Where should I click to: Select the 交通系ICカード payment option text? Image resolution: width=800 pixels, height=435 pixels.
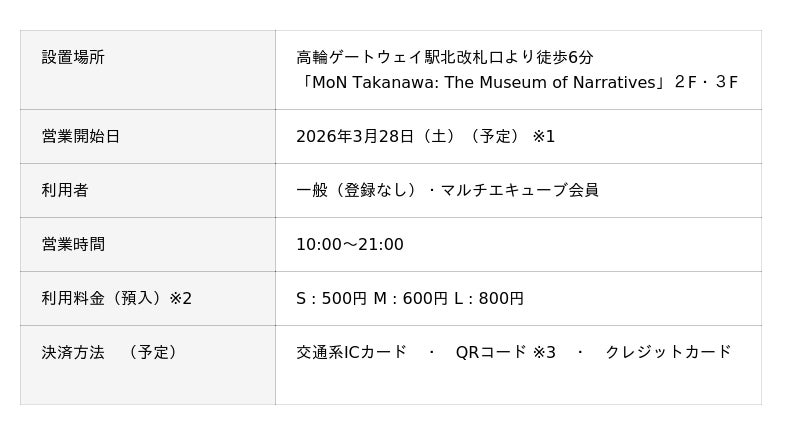[x=352, y=352]
